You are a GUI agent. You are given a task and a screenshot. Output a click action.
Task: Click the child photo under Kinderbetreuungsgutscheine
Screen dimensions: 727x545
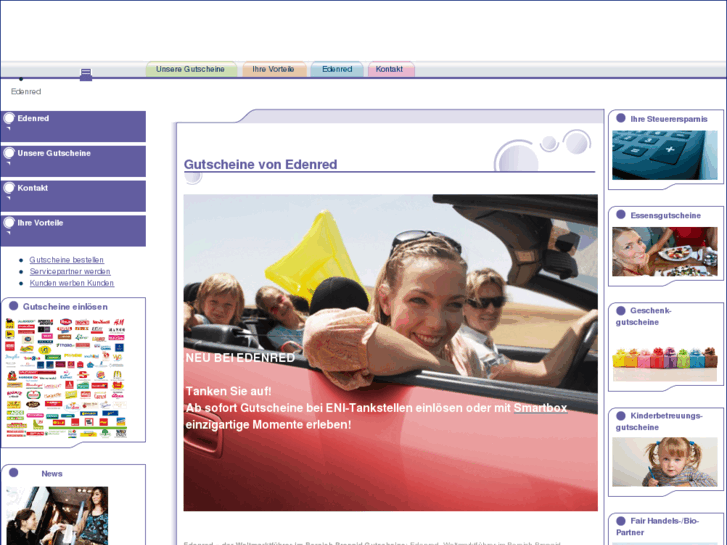(x=664, y=462)
